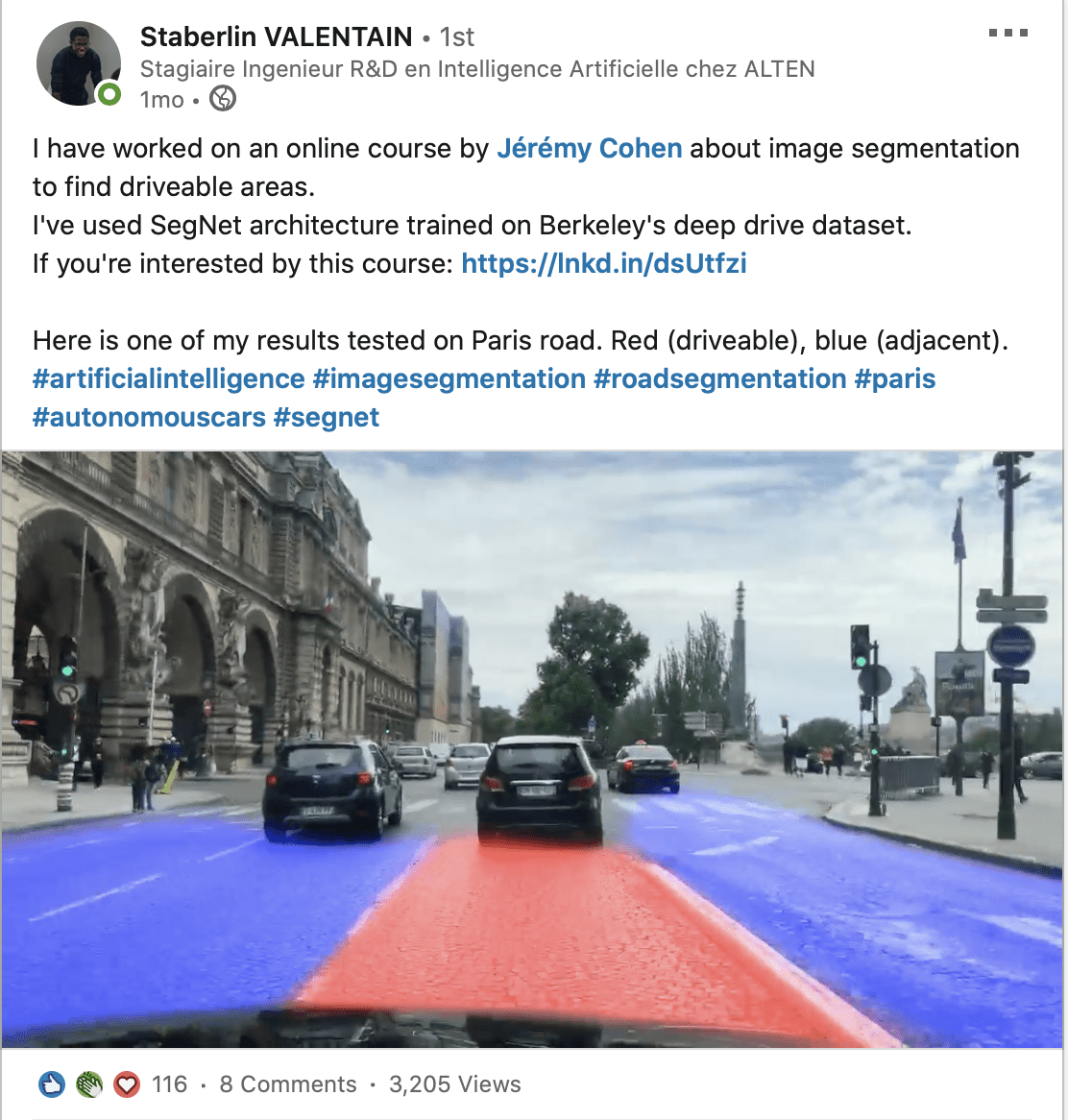Follow the https://lnkd.in/dsUtfzi course link
The height and width of the screenshot is (1120, 1068).
604,263
